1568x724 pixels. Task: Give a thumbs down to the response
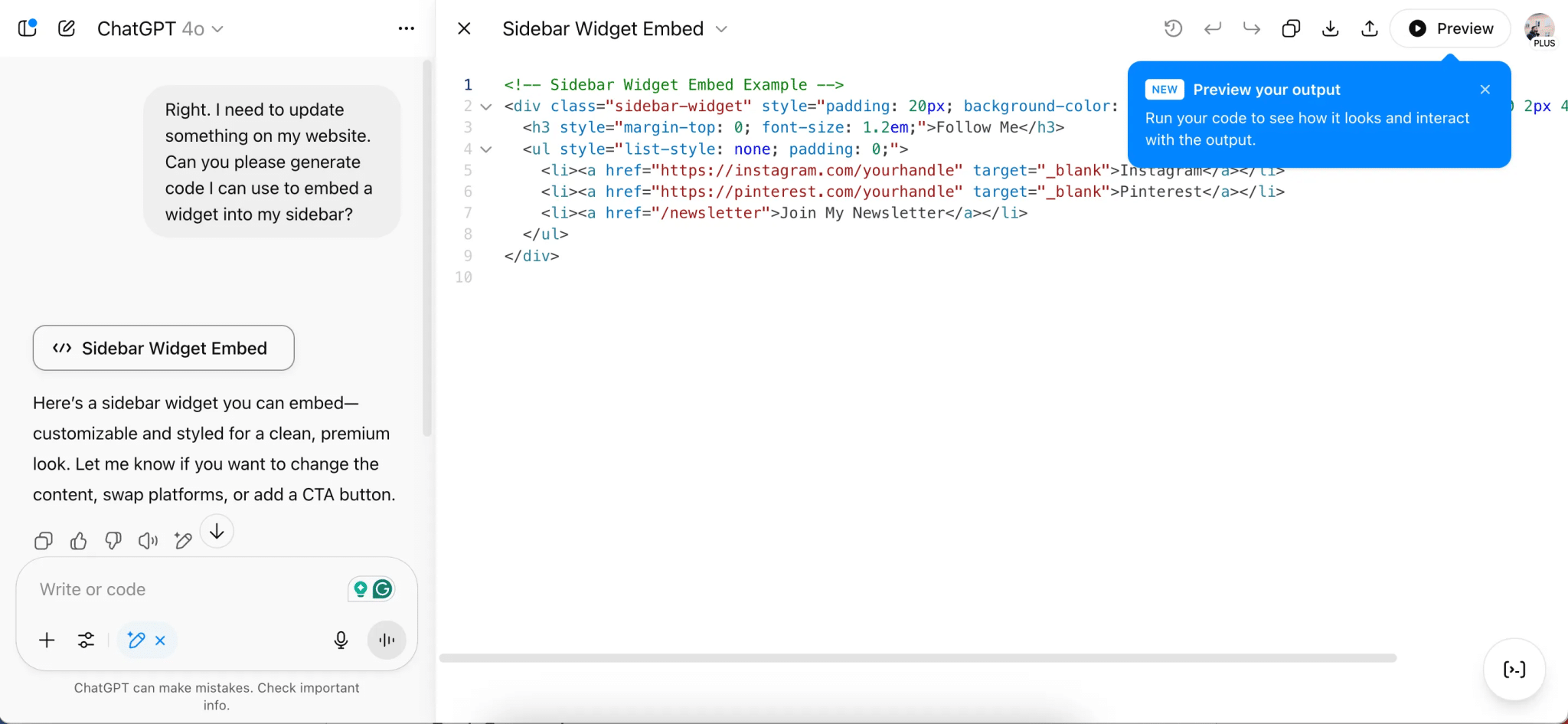coord(113,541)
